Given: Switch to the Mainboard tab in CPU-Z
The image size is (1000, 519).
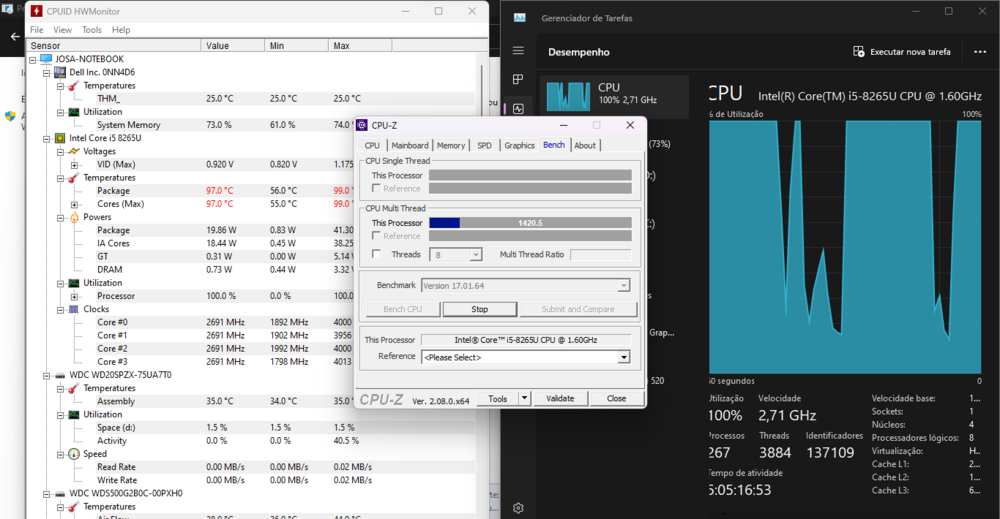Looking at the screenshot, I should pyautogui.click(x=410, y=145).
